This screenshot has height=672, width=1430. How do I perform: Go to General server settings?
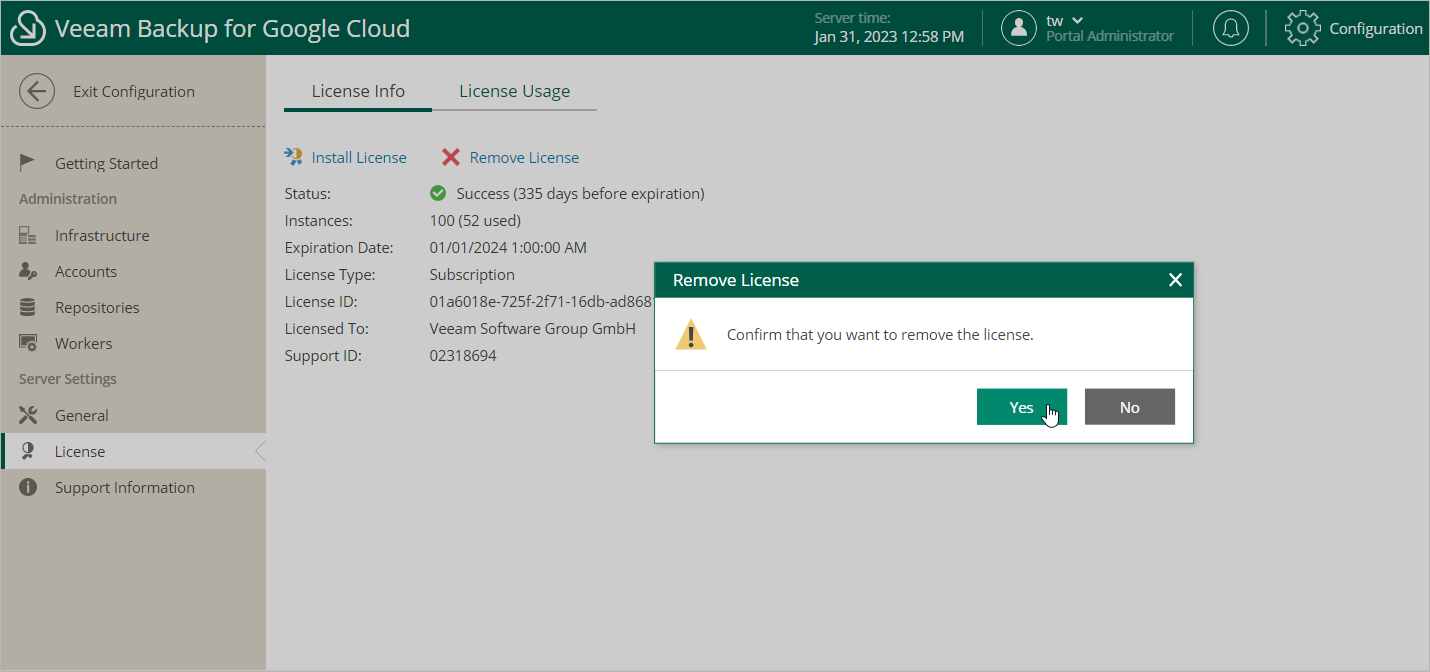(x=82, y=416)
